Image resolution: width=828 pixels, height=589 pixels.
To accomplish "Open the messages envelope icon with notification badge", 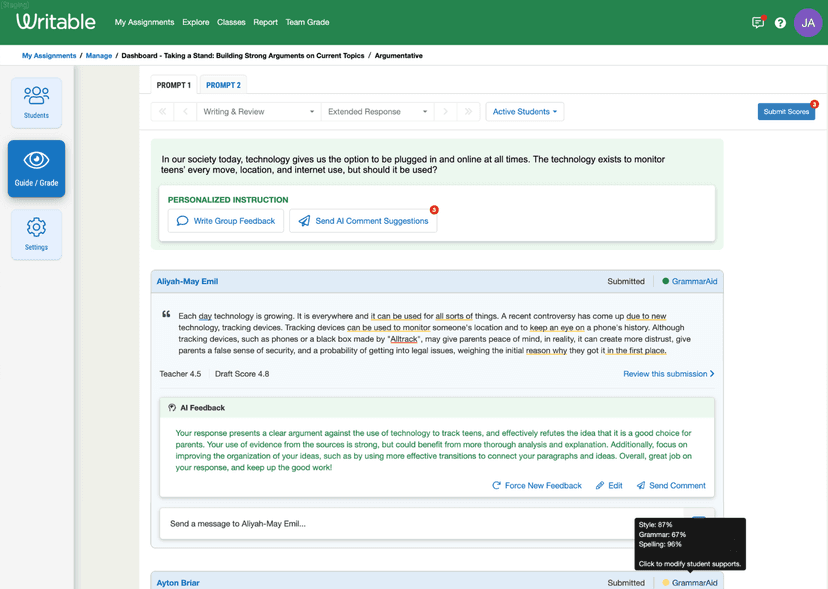I will 758,21.
